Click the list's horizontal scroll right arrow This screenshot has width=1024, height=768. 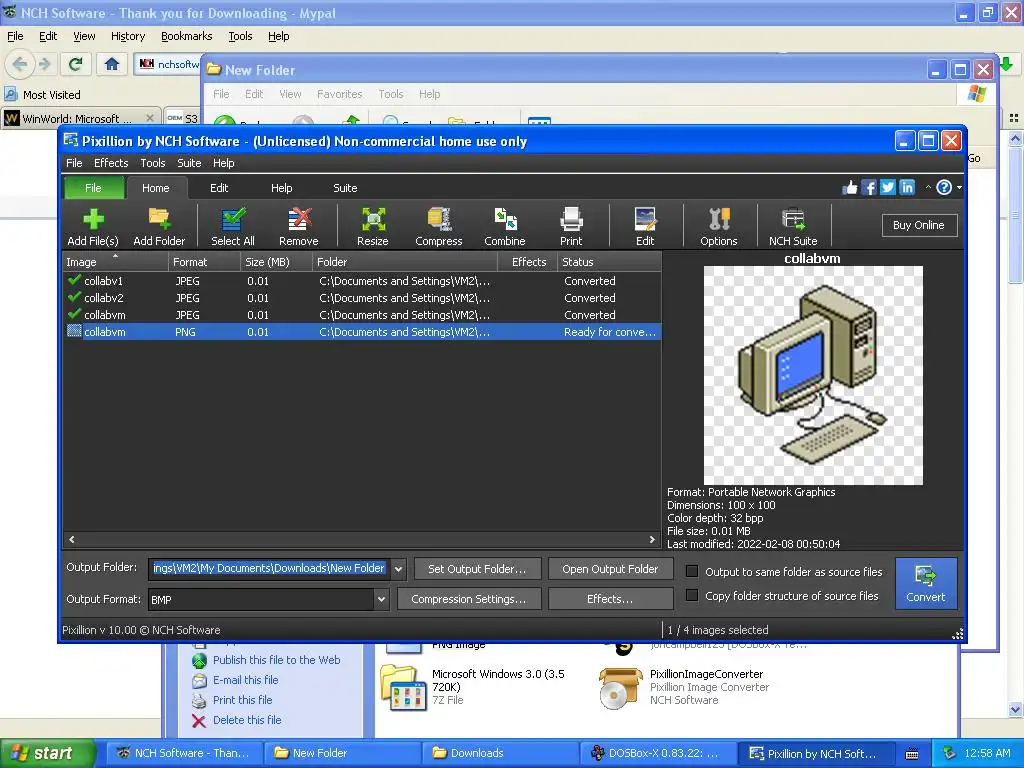click(x=652, y=539)
